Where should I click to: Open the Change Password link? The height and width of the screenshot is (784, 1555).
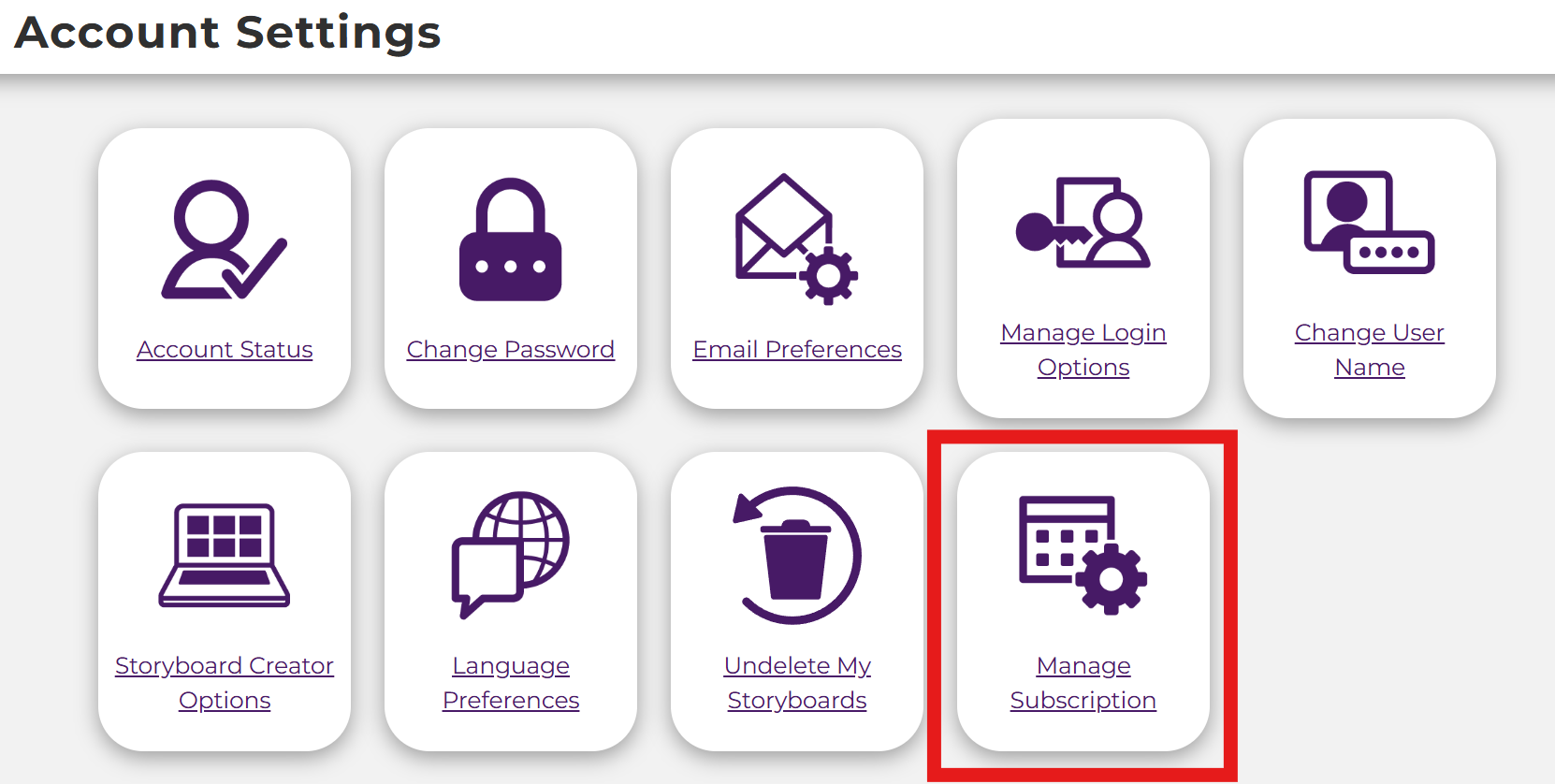coord(511,349)
